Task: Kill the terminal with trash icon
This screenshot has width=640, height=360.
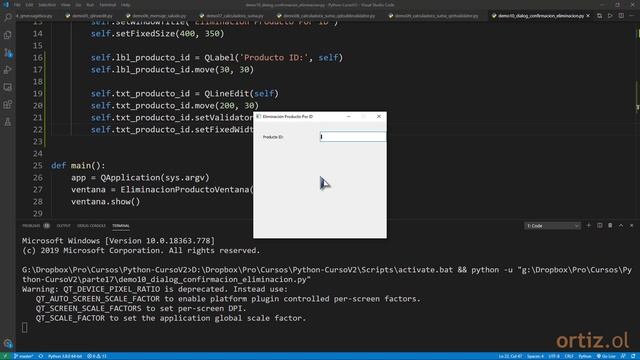Action: point(610,225)
